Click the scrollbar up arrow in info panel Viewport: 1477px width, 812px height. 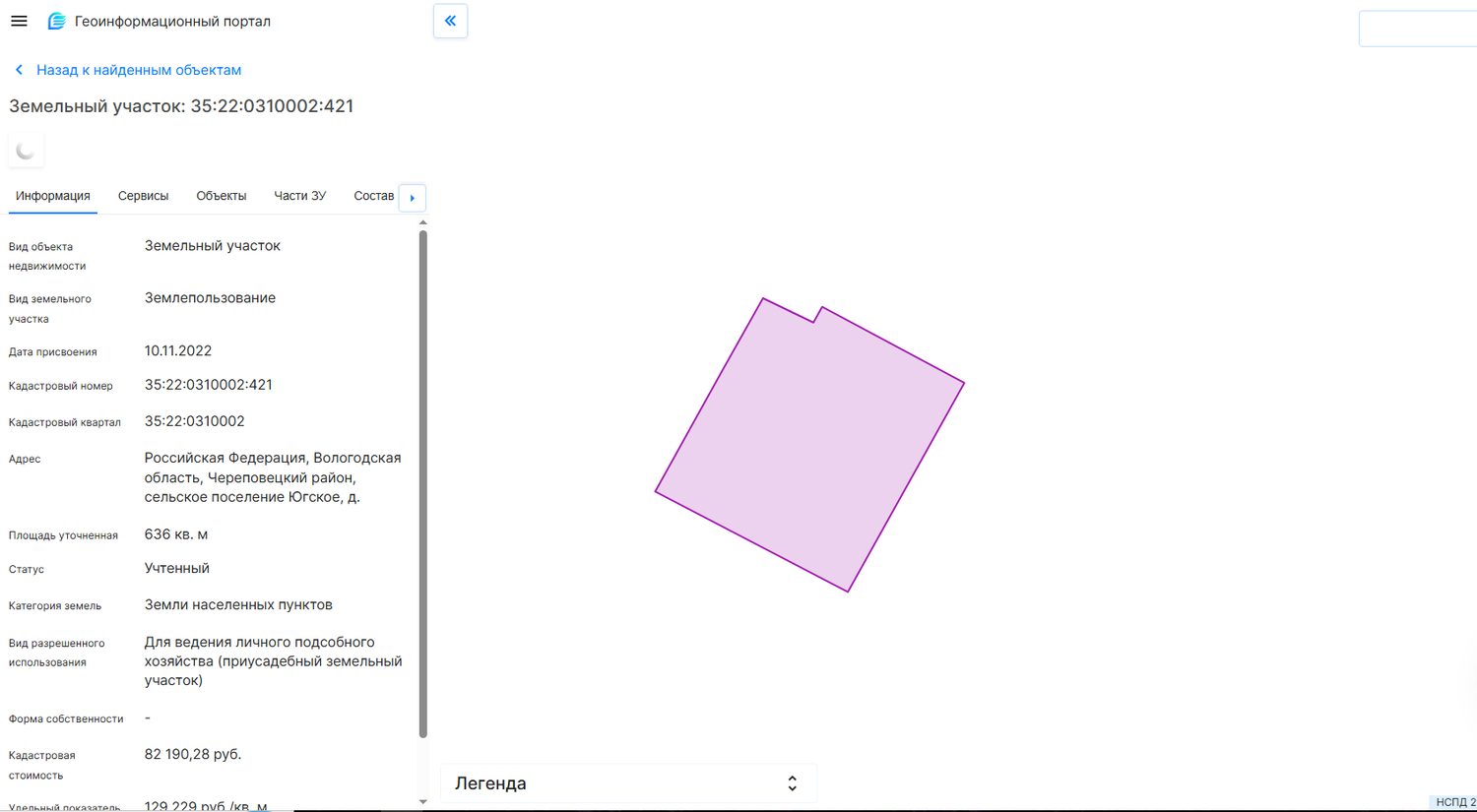click(423, 222)
